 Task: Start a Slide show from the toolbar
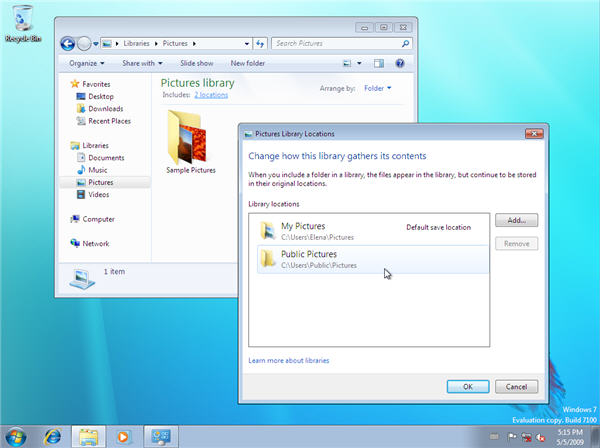click(196, 63)
